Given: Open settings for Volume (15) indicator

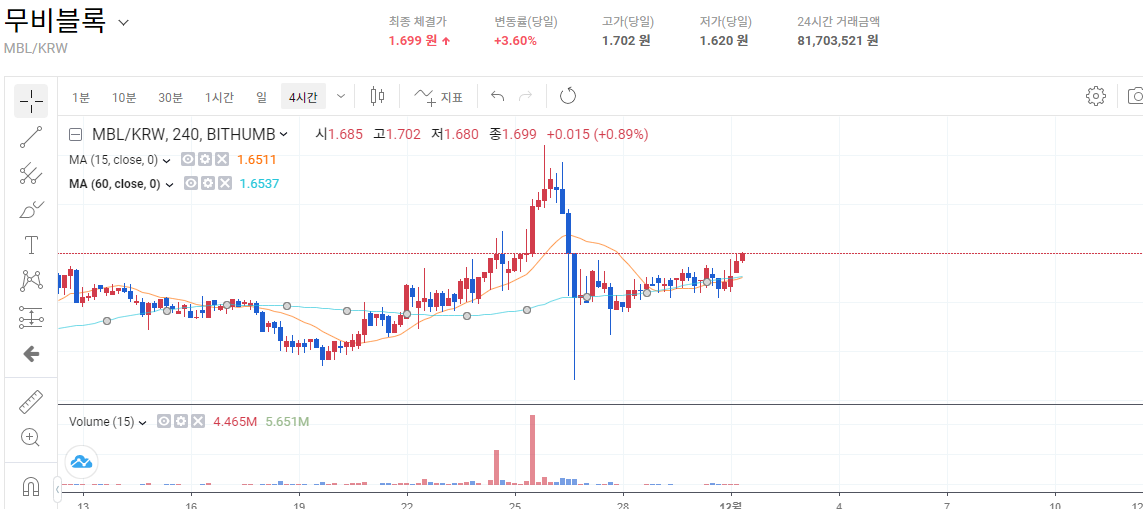Looking at the screenshot, I should pos(181,421).
